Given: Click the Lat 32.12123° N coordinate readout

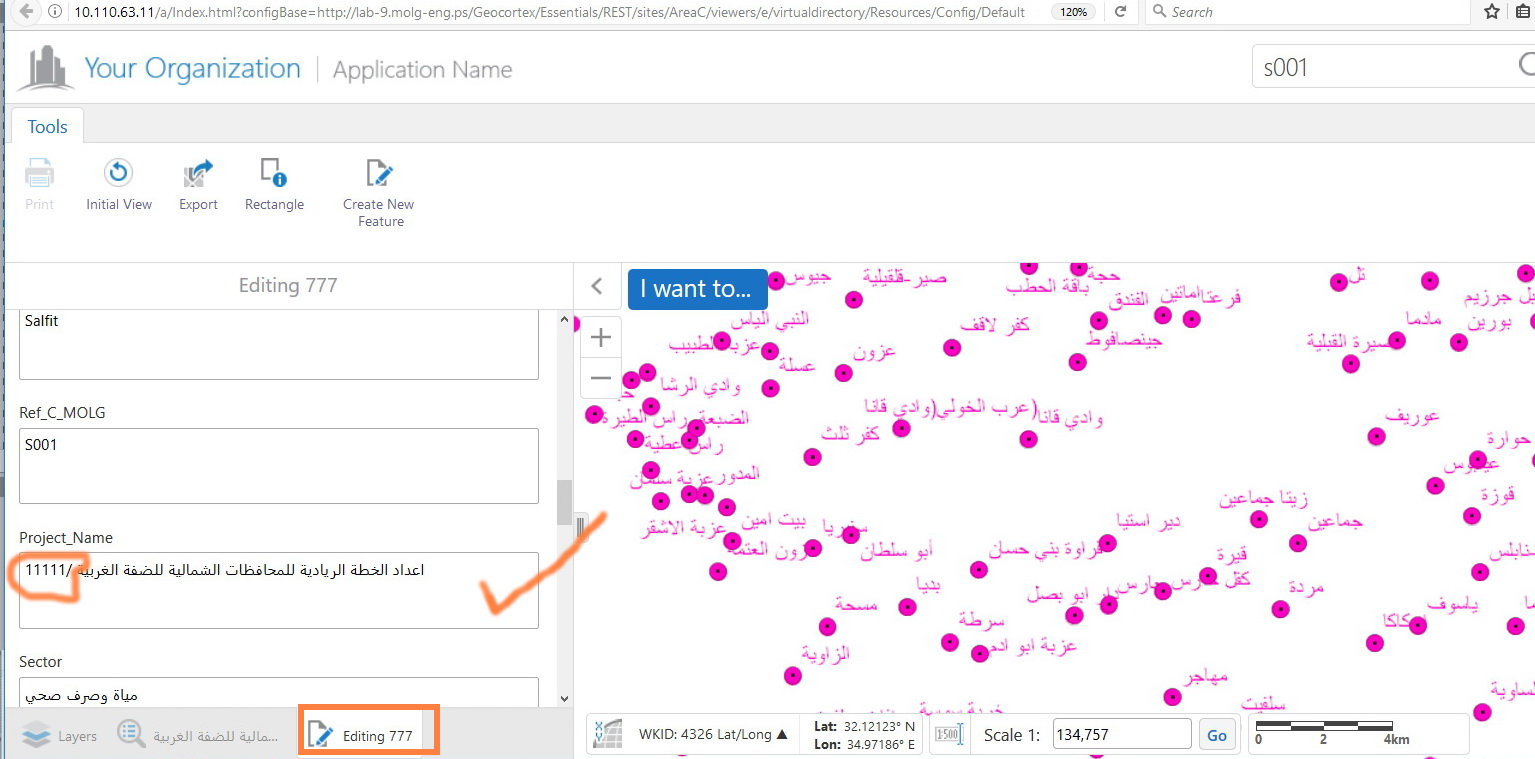Looking at the screenshot, I should [x=864, y=727].
